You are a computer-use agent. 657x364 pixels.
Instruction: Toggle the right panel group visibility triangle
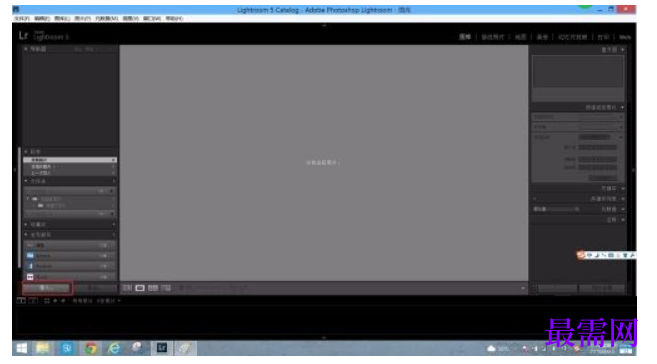[x=633, y=170]
